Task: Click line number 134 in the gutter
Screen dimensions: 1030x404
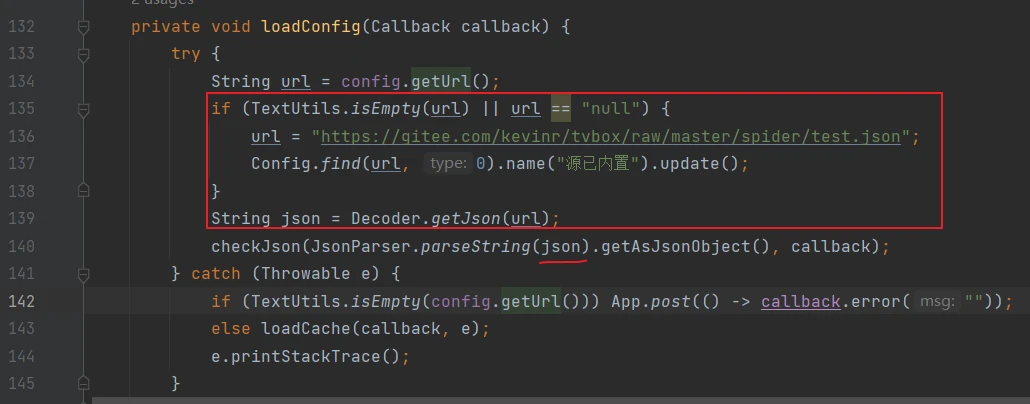Action: tap(22, 81)
